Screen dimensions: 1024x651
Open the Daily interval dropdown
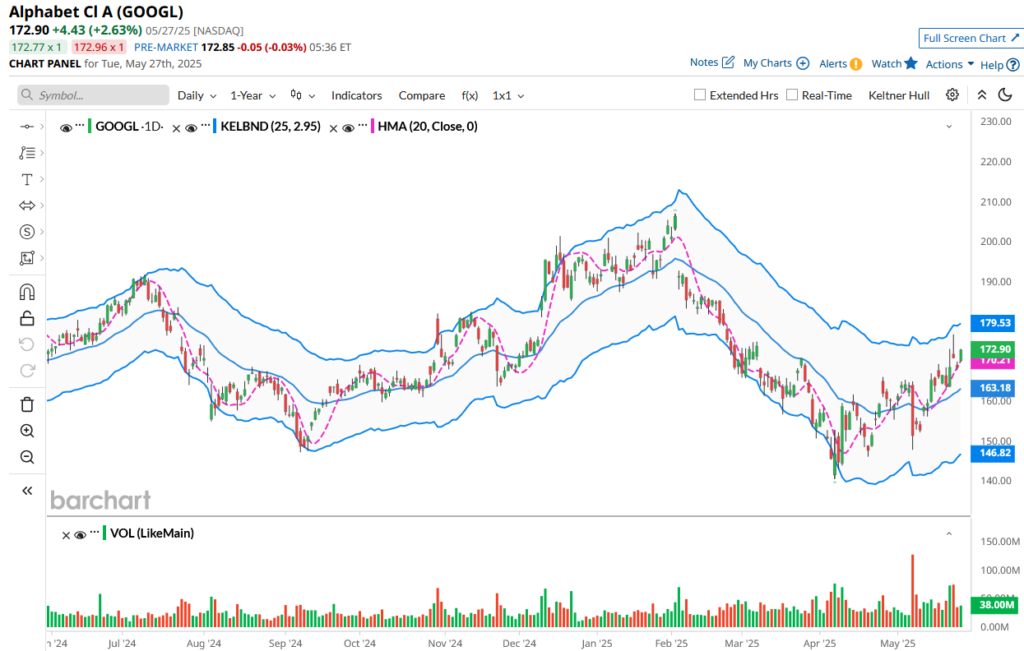pyautogui.click(x=196, y=95)
